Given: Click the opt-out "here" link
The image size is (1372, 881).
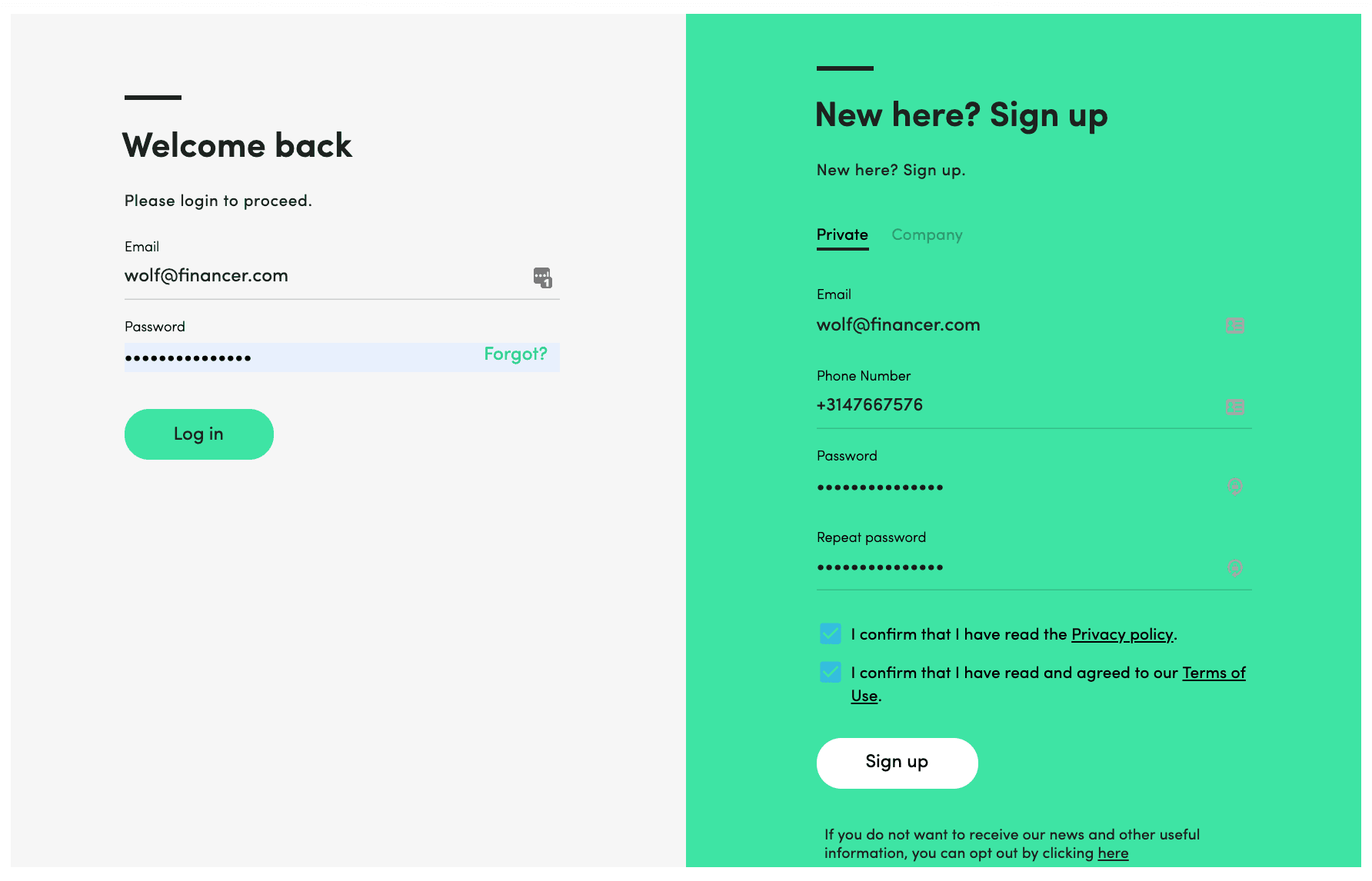Looking at the screenshot, I should [x=1113, y=853].
